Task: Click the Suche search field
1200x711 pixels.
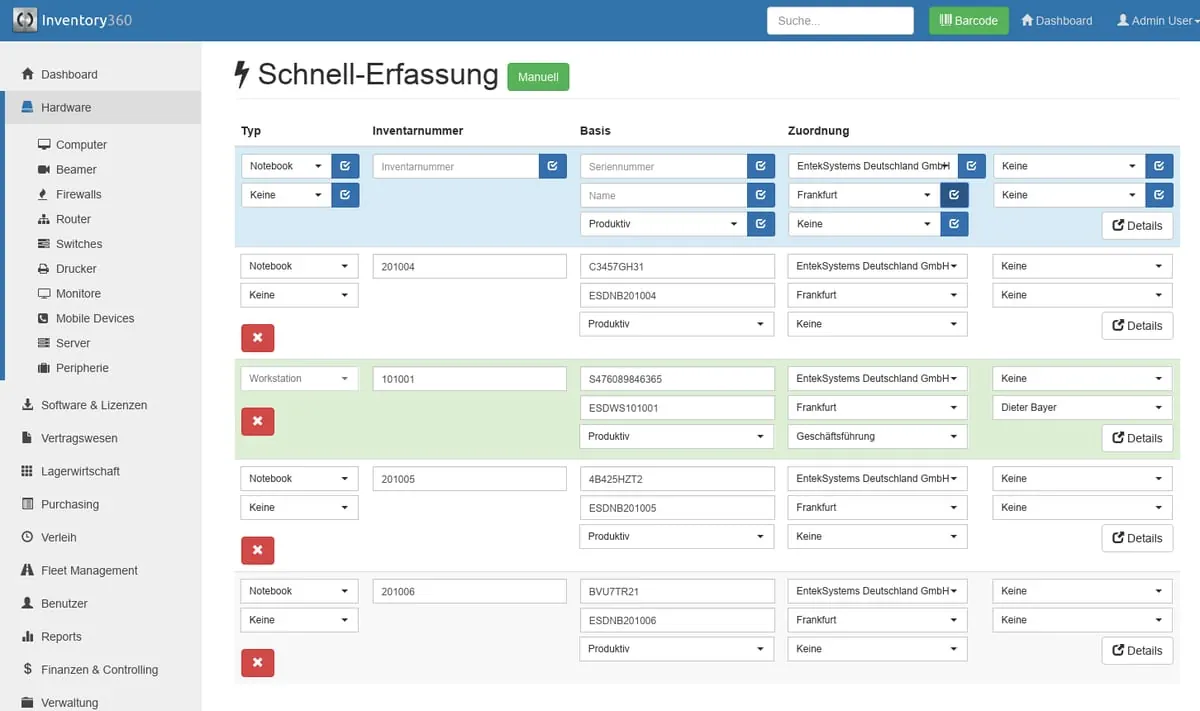Action: pyautogui.click(x=840, y=20)
